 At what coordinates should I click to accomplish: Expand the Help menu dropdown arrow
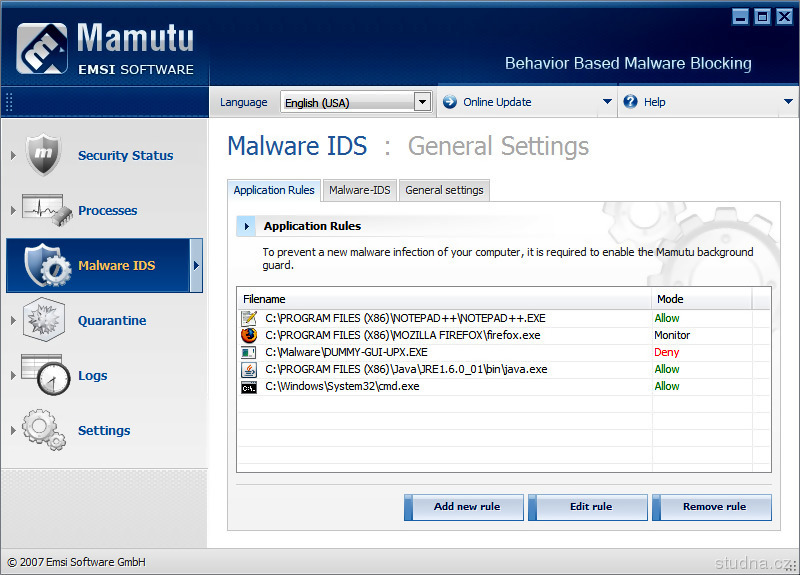point(788,102)
